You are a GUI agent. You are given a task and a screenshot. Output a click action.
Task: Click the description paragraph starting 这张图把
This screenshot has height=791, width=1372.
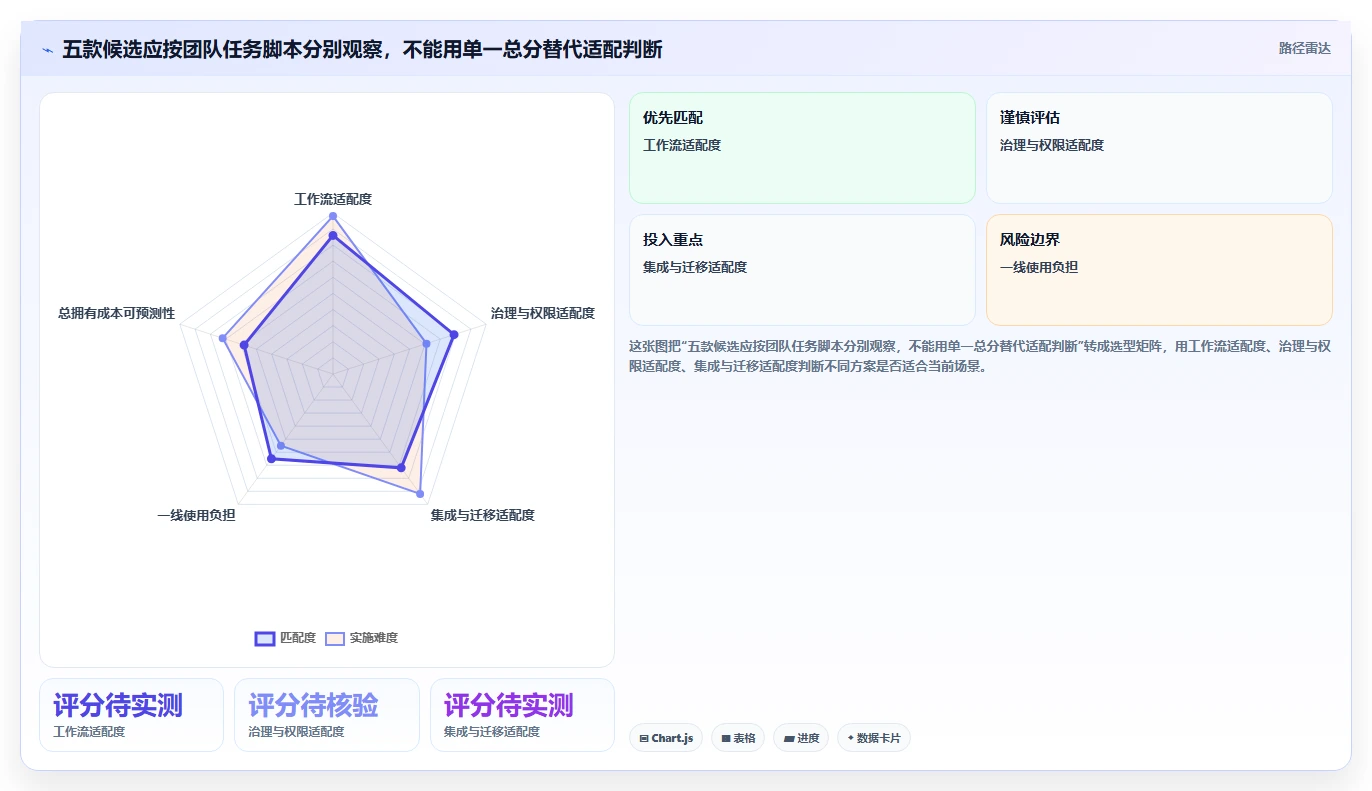[x=980, y=356]
